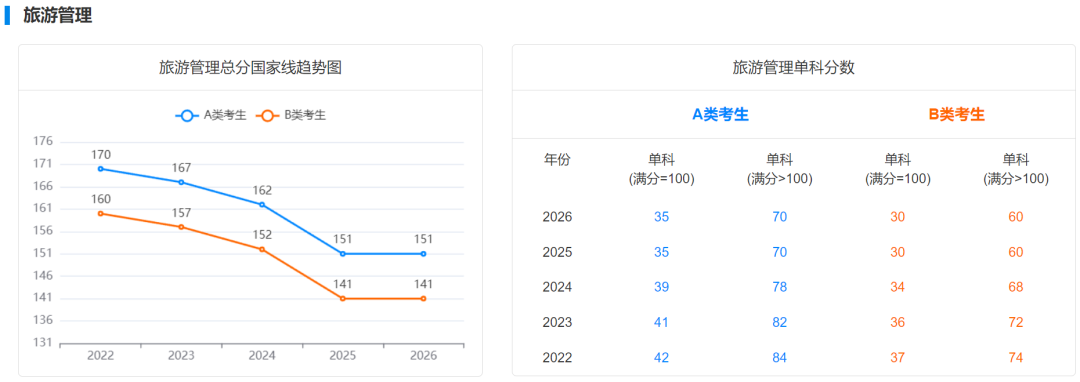
Task: Click the 2026 x-axis label in chart
Action: coord(423,356)
